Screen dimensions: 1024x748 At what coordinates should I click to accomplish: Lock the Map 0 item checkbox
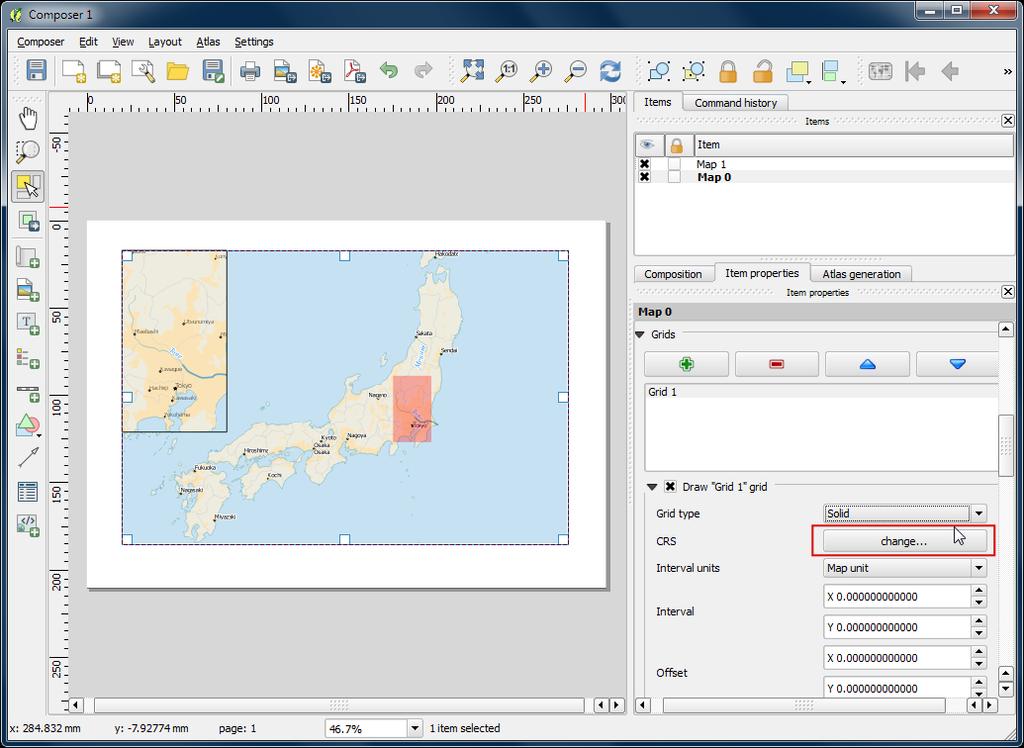coord(675,177)
